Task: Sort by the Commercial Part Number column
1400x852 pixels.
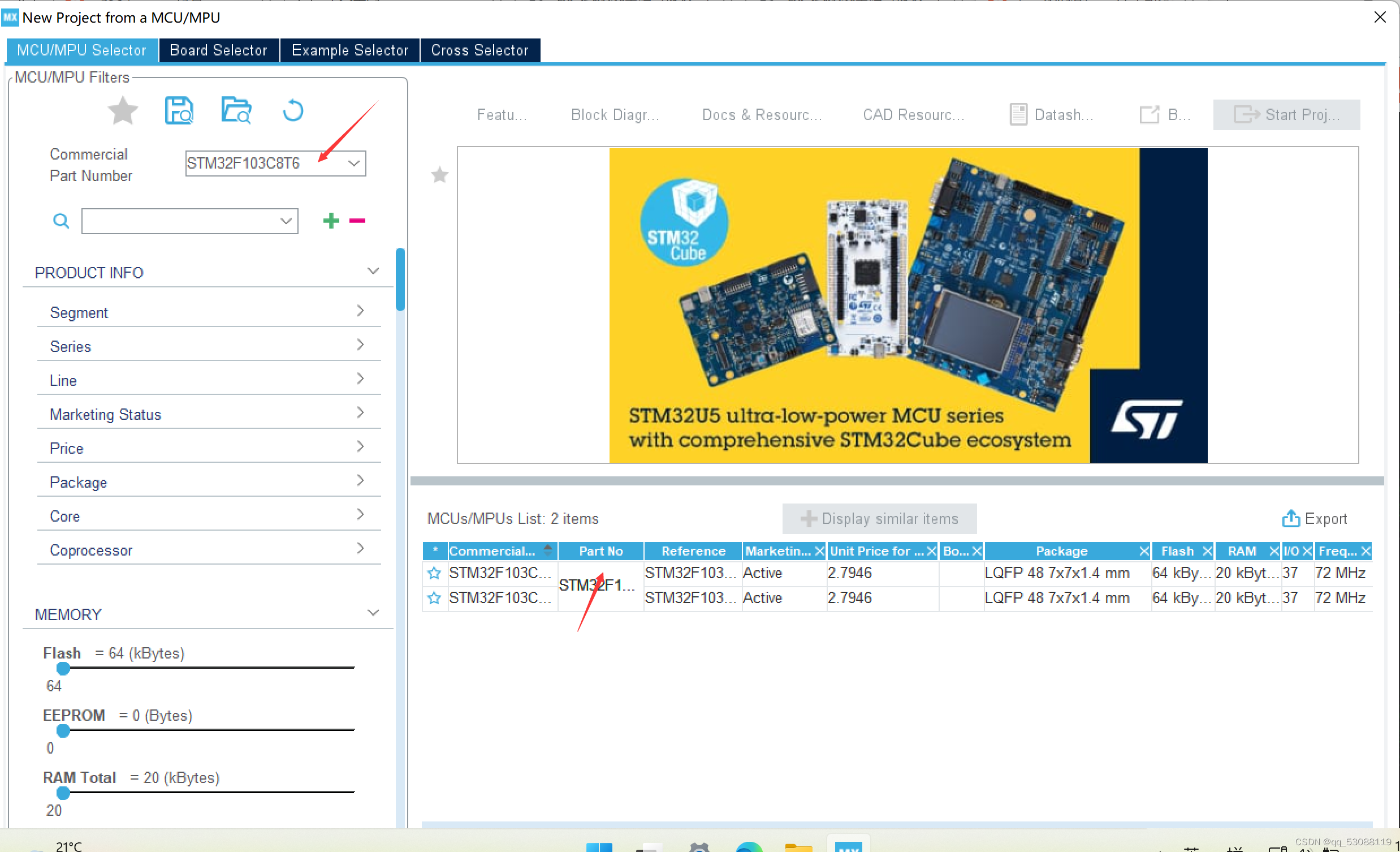Action: 548,550
